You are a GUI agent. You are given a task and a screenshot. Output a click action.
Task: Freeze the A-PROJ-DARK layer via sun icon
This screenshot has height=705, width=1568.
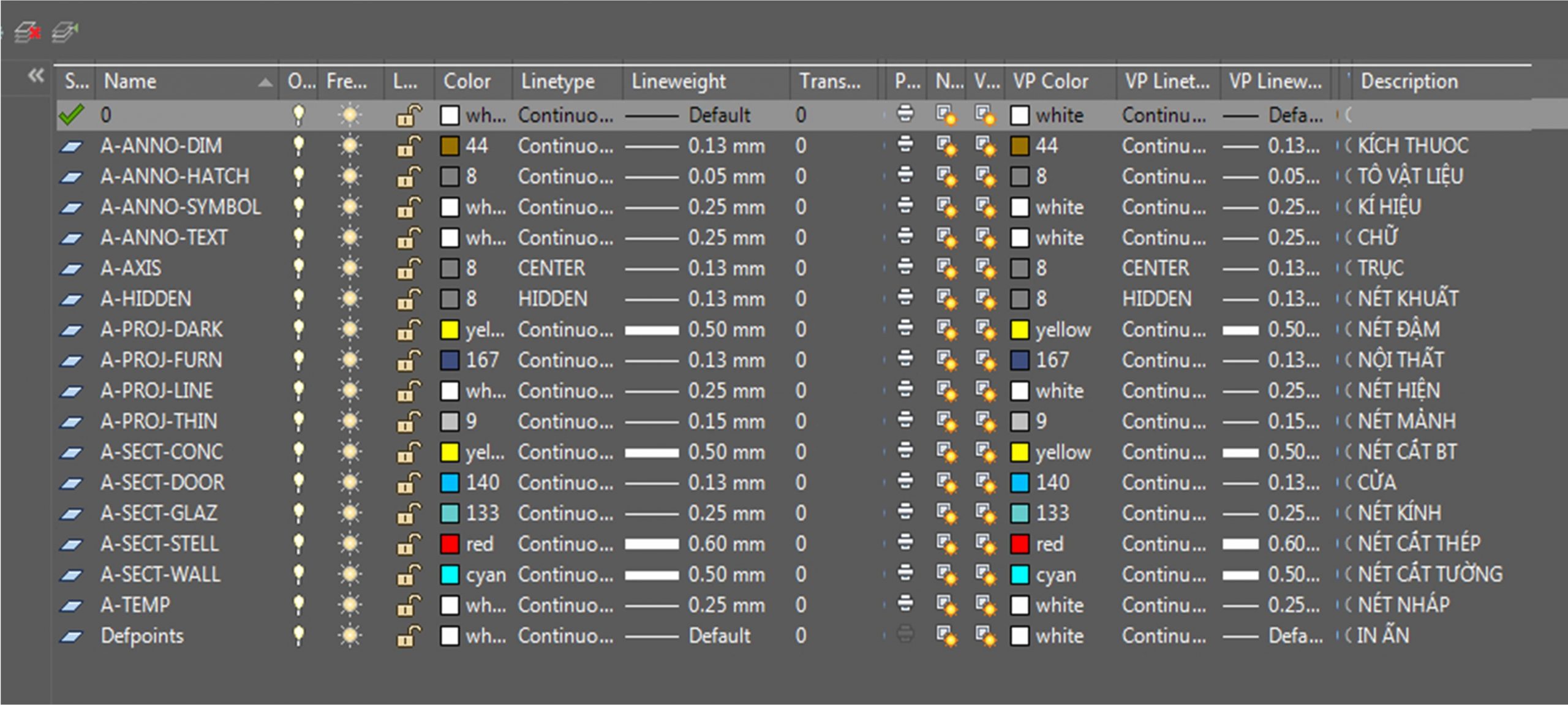pyautogui.click(x=350, y=330)
